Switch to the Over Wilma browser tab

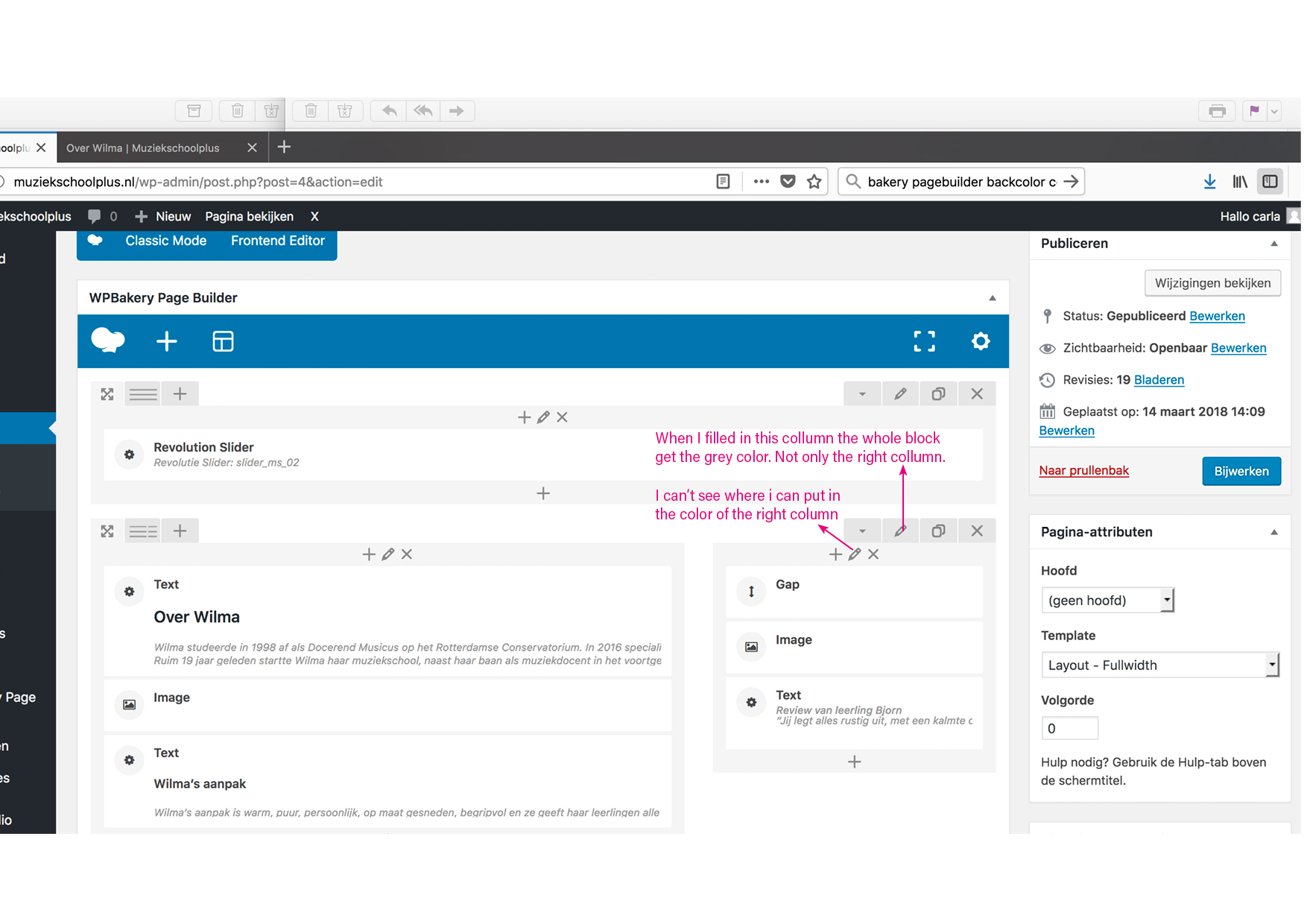pyautogui.click(x=143, y=148)
